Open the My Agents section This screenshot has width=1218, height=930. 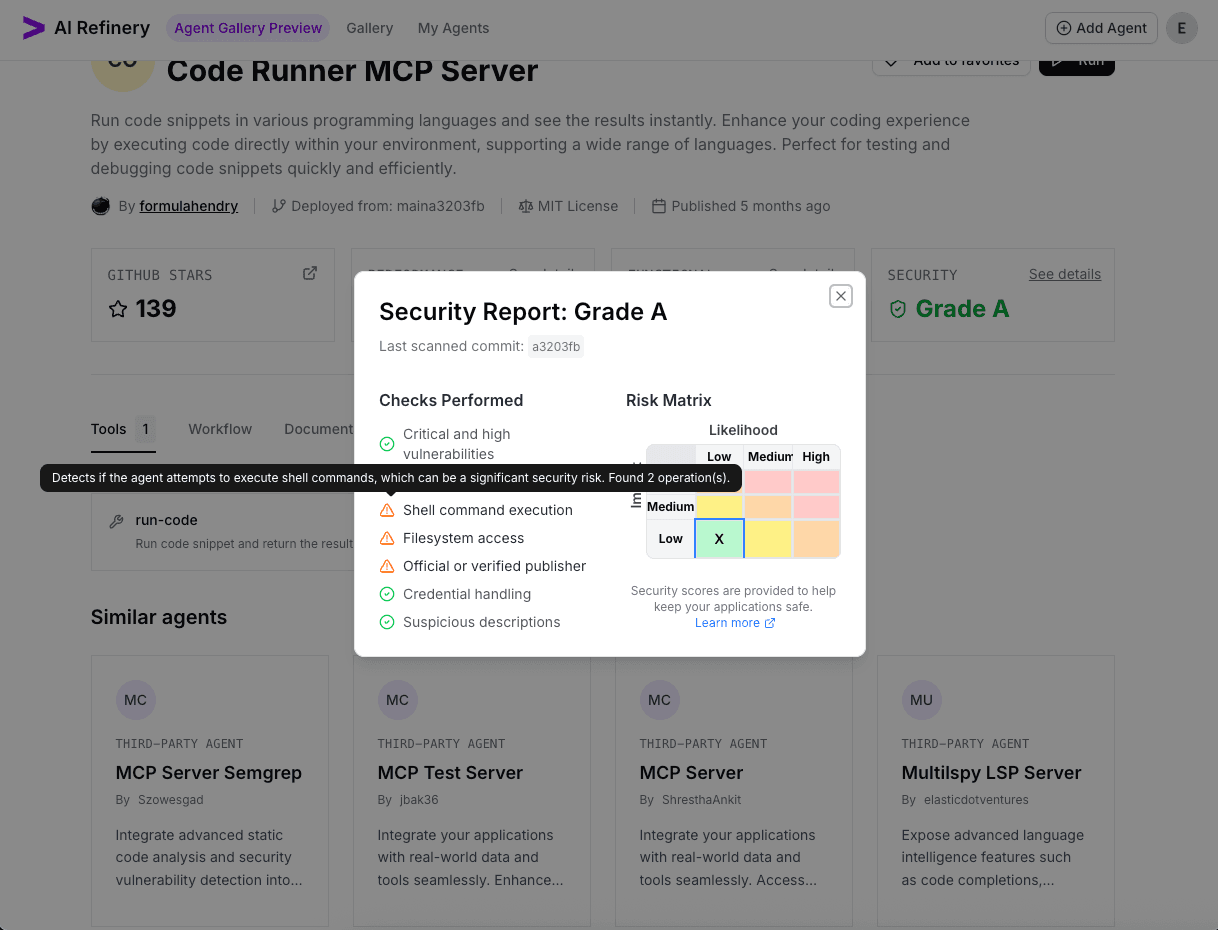click(453, 28)
